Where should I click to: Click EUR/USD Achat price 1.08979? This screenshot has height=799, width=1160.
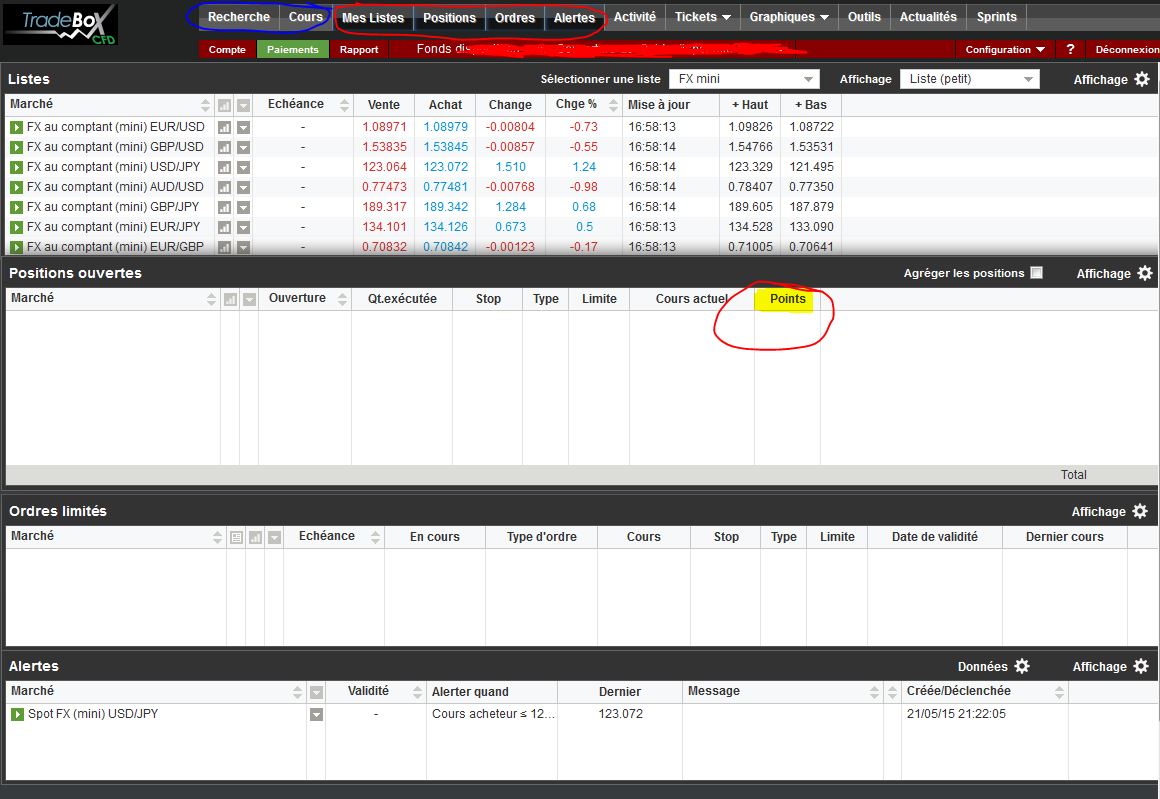click(x=445, y=127)
